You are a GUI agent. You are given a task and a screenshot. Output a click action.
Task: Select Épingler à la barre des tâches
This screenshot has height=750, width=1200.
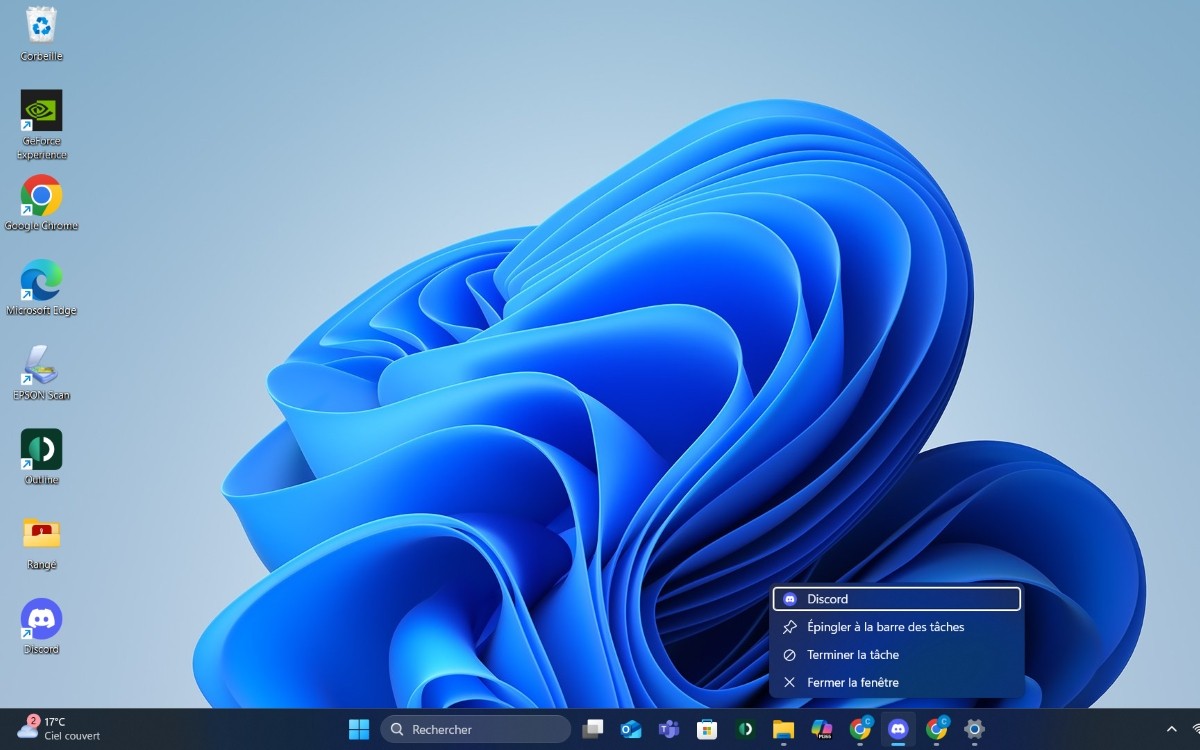click(x=886, y=627)
